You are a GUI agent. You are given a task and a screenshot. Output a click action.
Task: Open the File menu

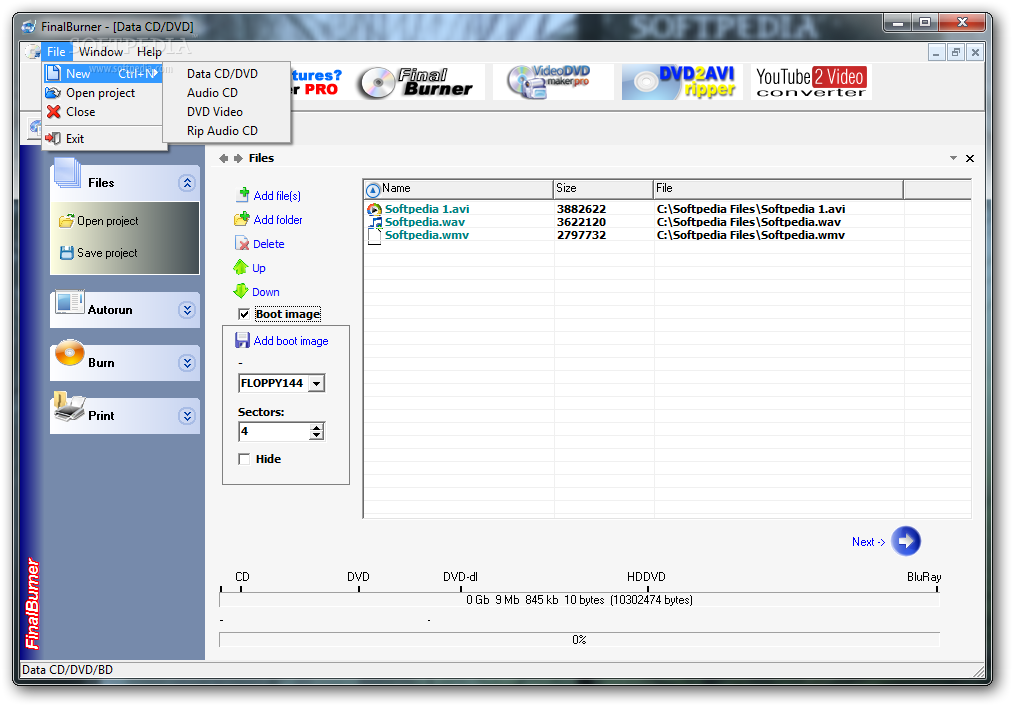click(x=56, y=52)
